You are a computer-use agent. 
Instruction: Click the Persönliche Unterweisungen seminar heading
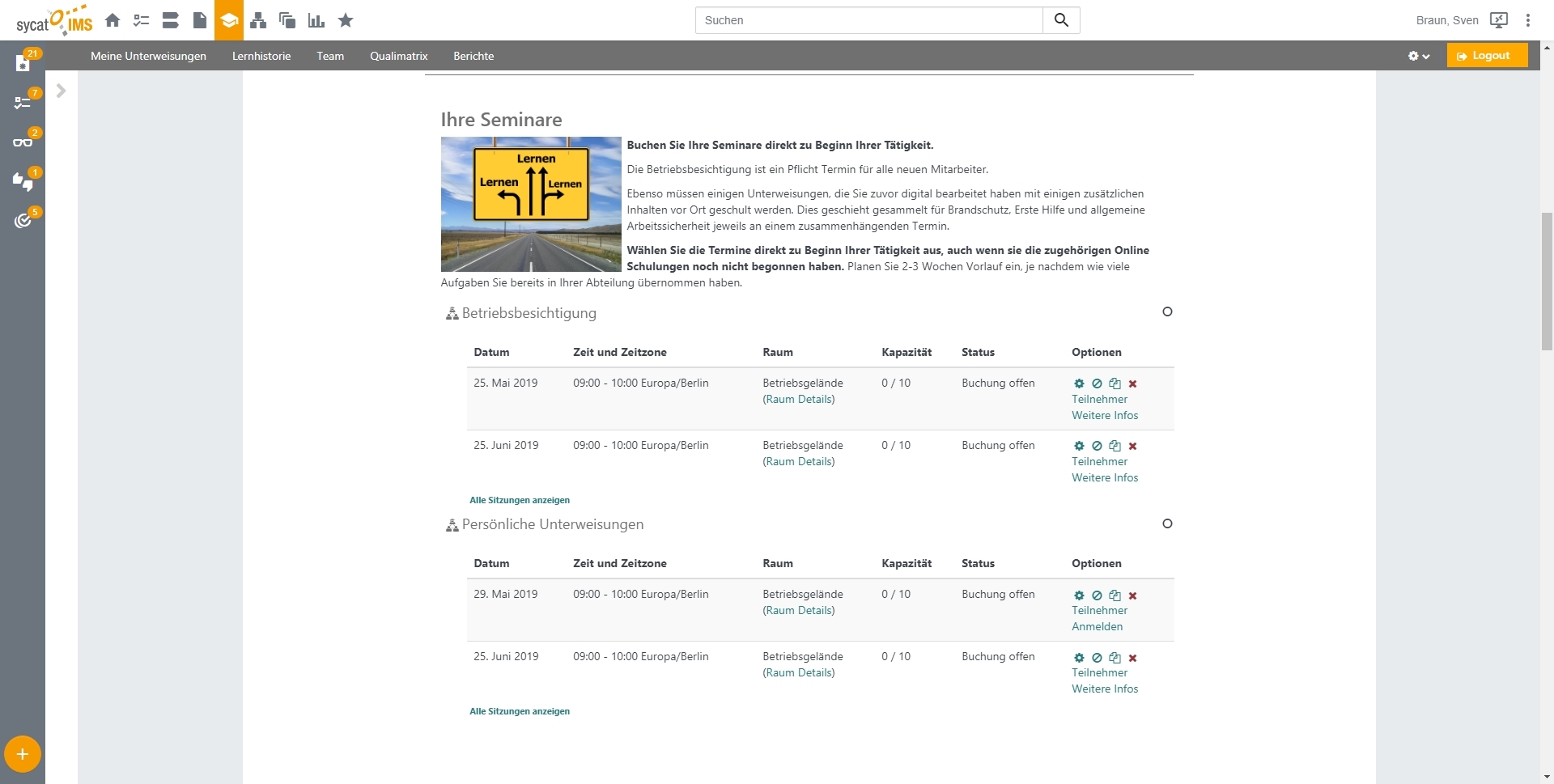[x=553, y=524]
